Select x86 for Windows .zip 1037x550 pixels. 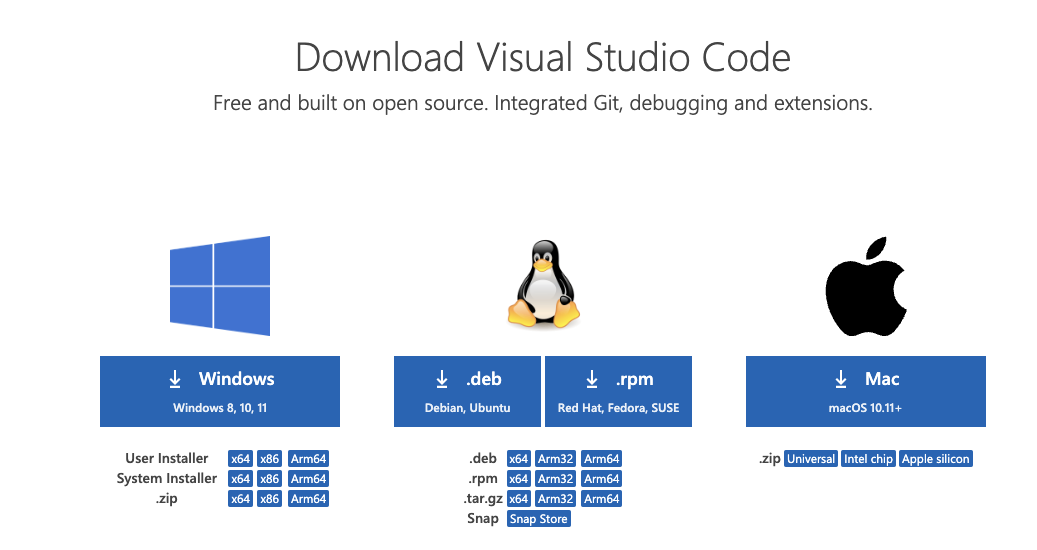[x=269, y=498]
